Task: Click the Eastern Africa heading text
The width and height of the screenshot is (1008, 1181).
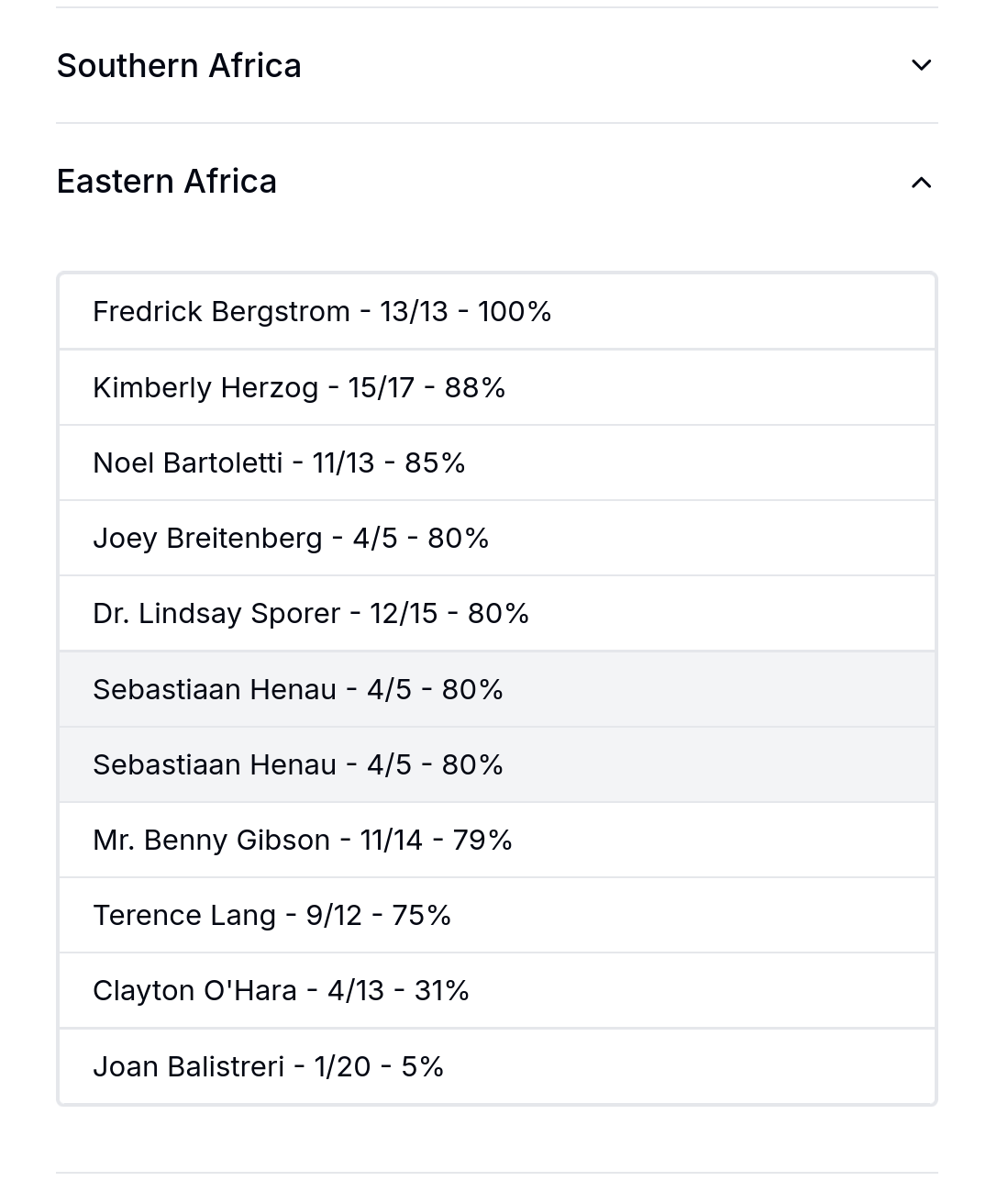Action: [x=166, y=182]
